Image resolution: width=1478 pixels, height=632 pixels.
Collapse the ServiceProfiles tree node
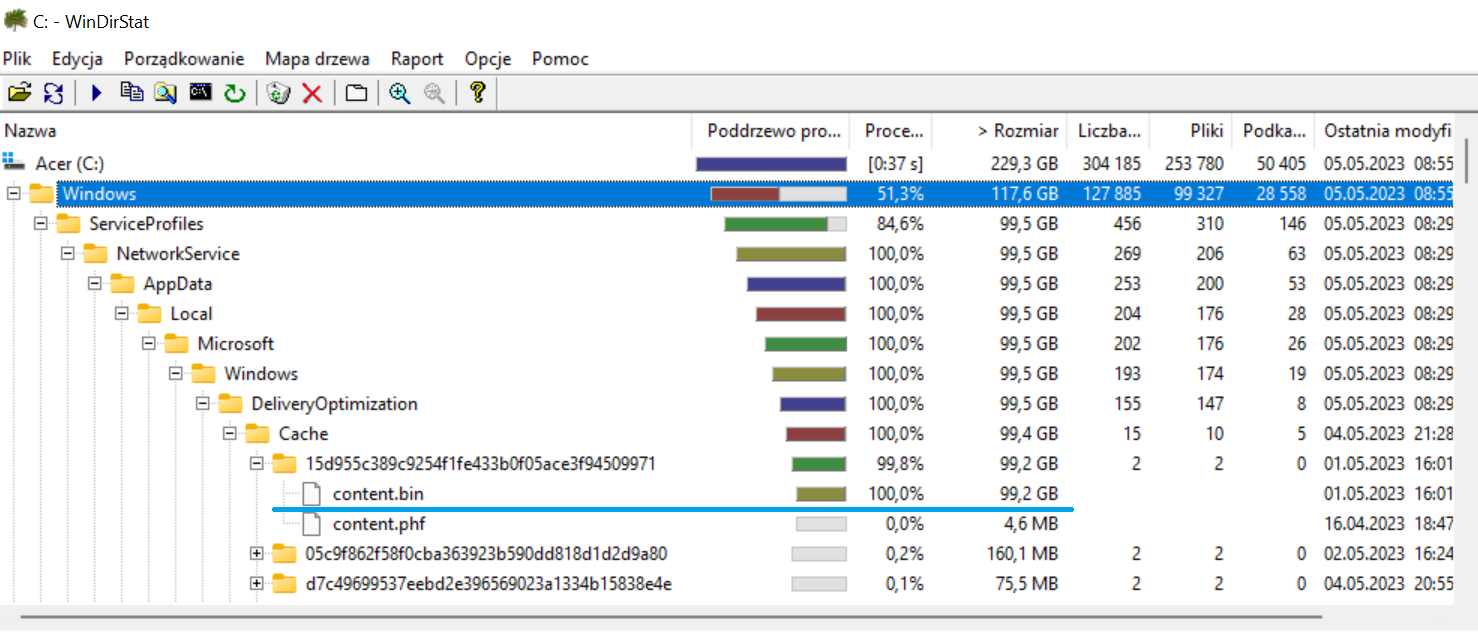[41, 223]
